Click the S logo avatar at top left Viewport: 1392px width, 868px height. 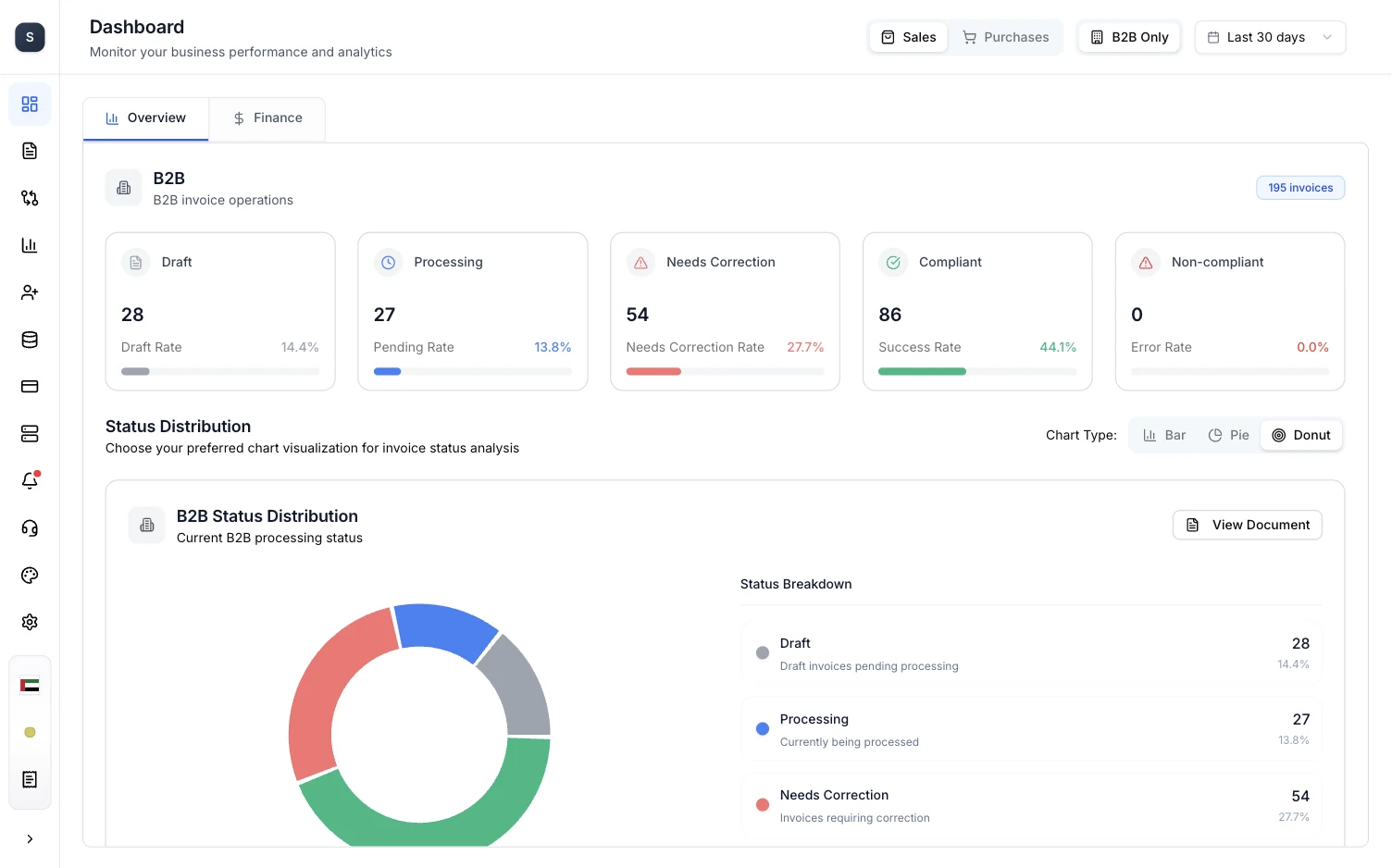(30, 37)
